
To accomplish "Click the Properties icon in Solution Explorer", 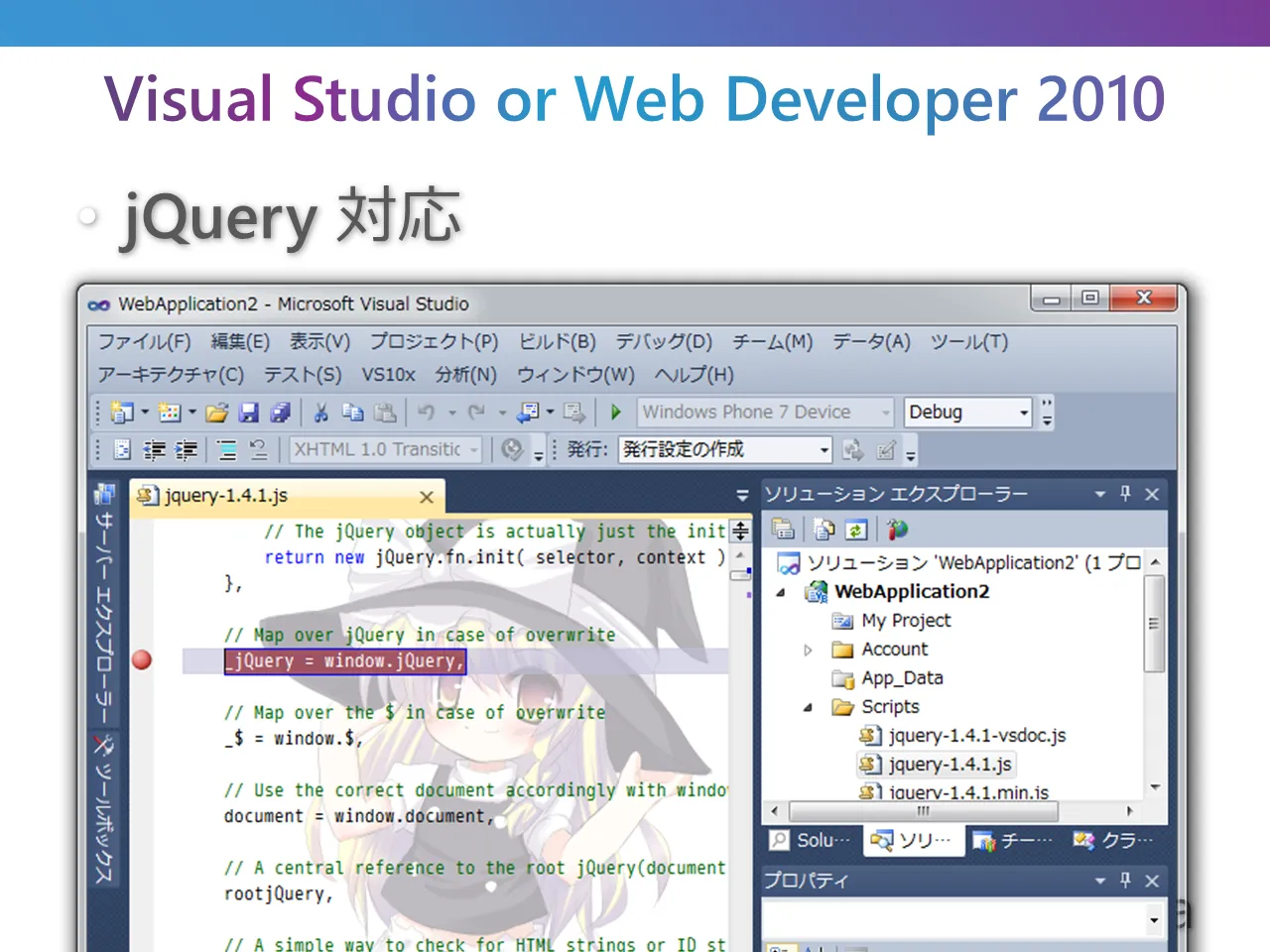I will click(783, 530).
